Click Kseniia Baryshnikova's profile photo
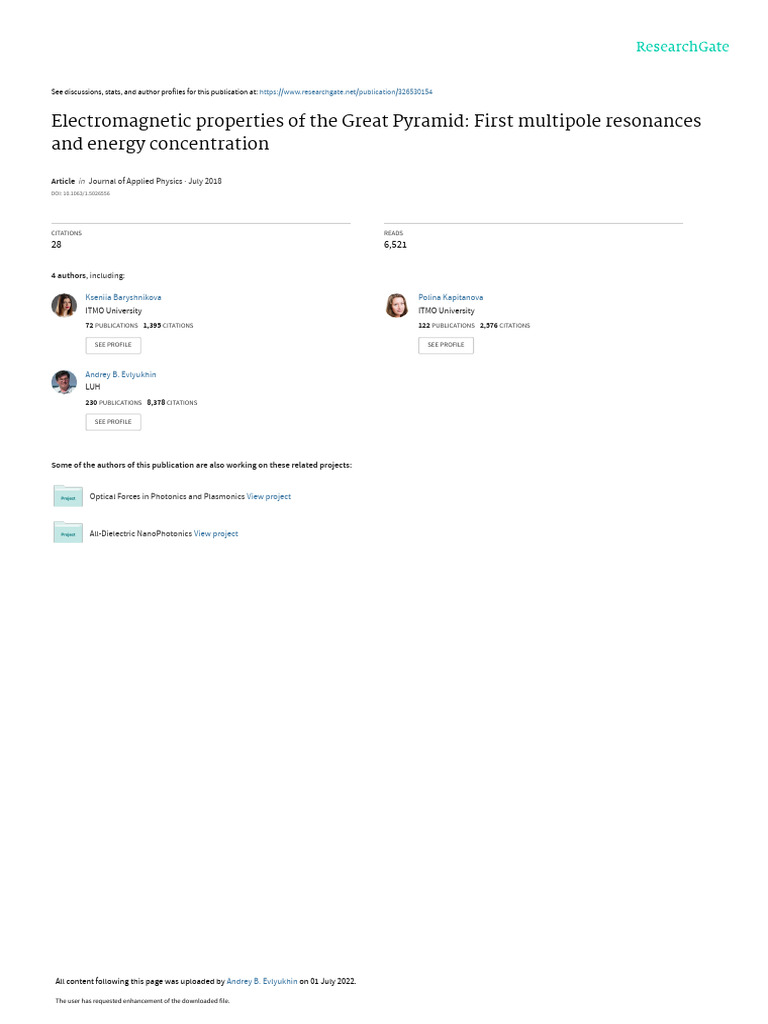This screenshot has width=768, height=1024. pos(64,306)
